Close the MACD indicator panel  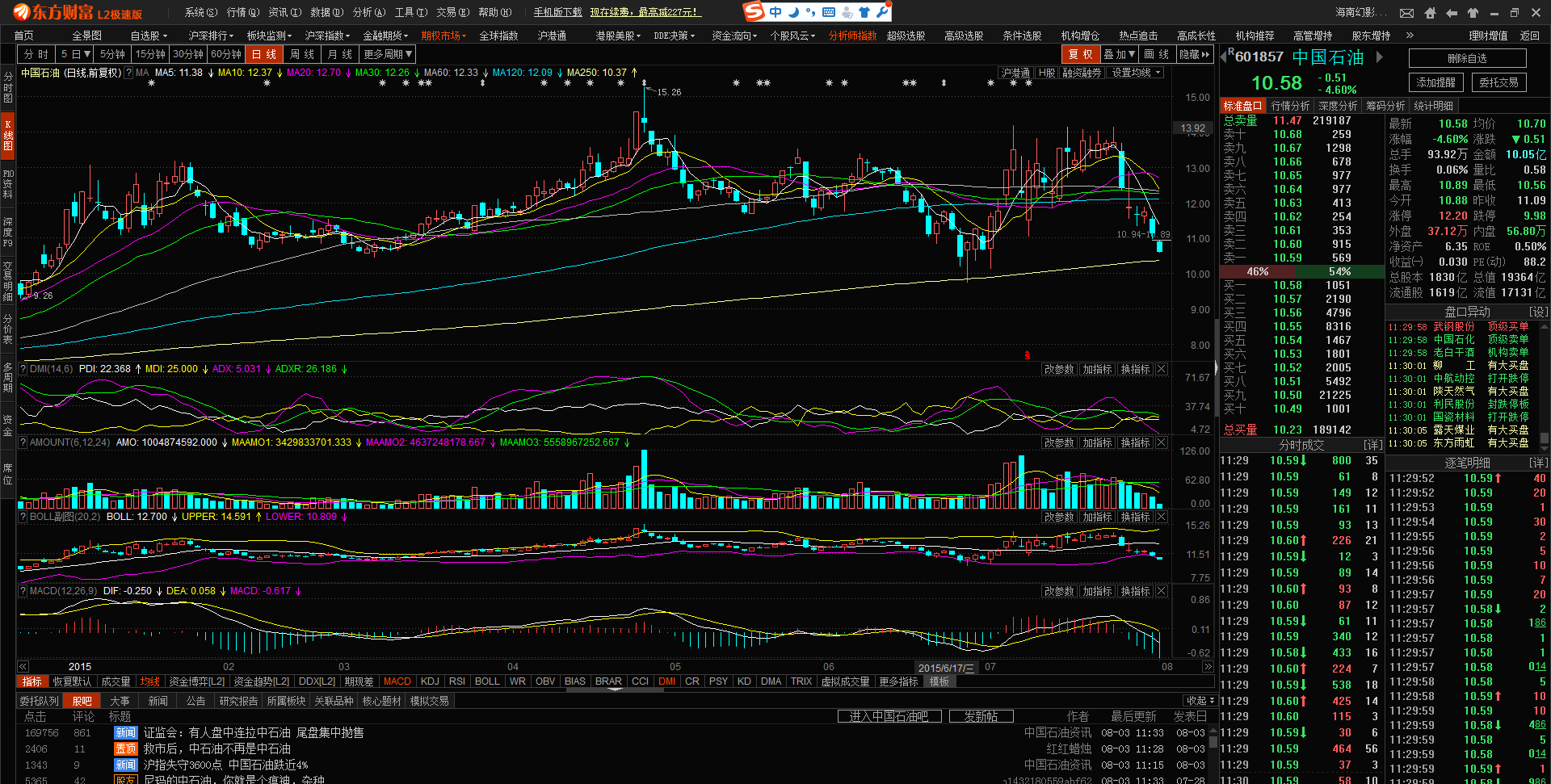pyautogui.click(x=1162, y=591)
